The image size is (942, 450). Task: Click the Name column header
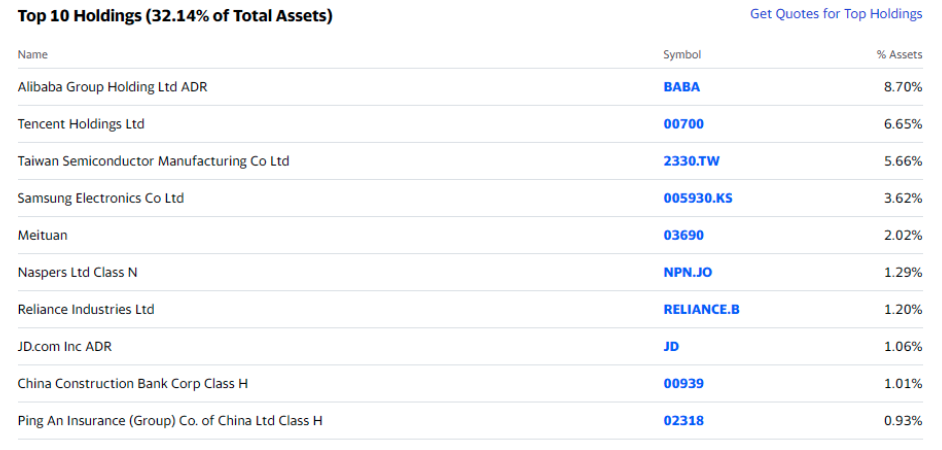click(32, 55)
